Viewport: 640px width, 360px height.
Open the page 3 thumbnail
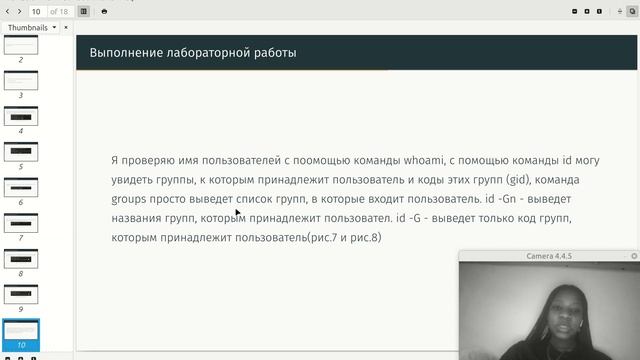click(x=21, y=80)
